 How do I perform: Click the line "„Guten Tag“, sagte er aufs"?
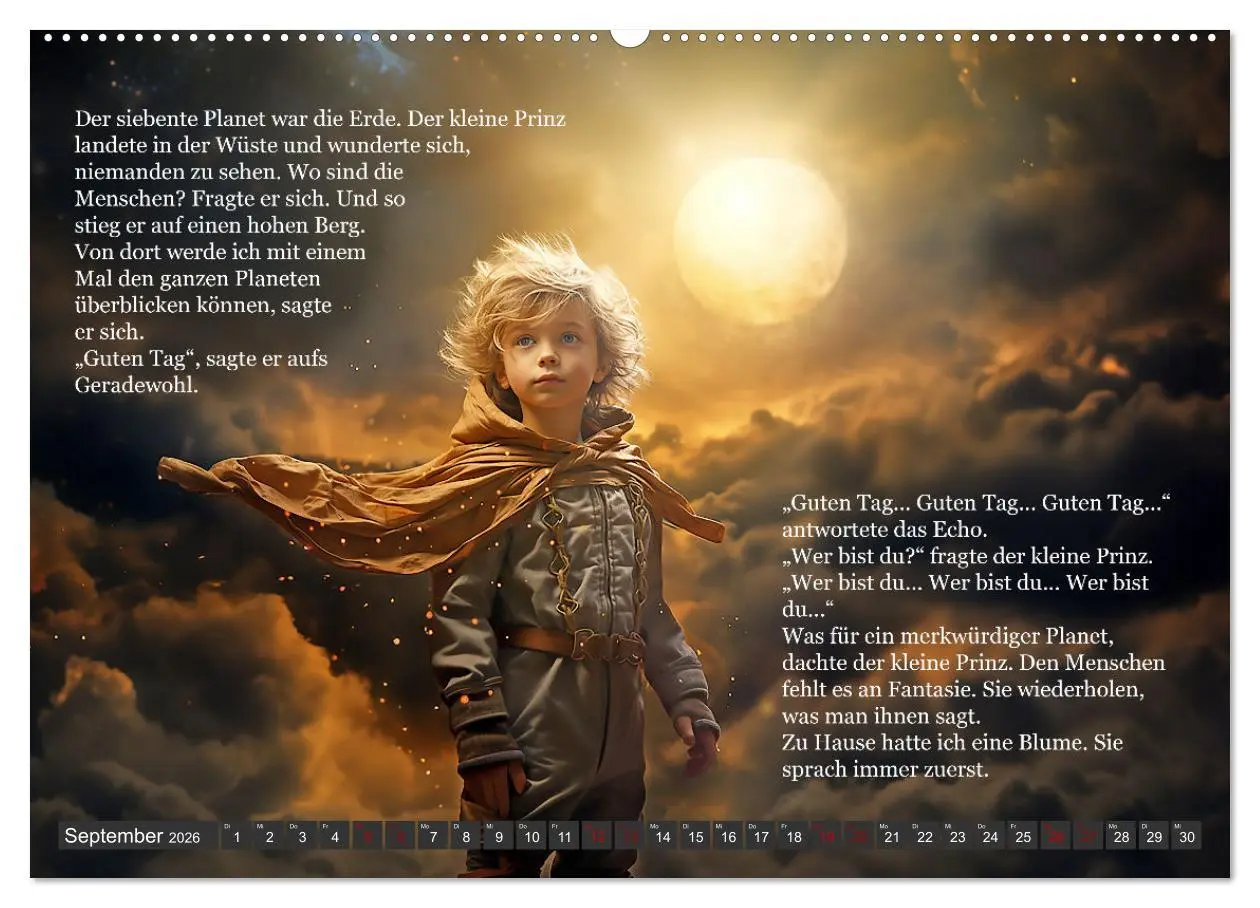pos(201,358)
